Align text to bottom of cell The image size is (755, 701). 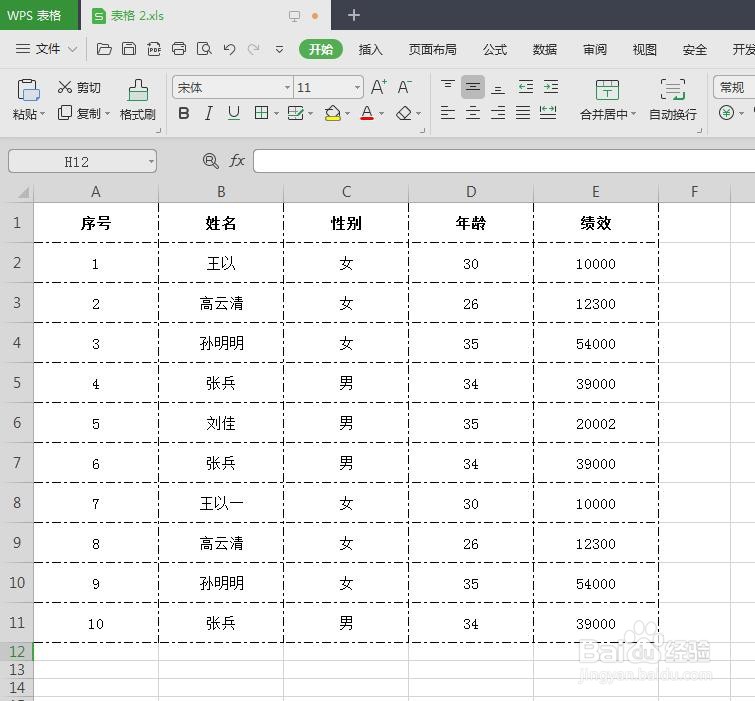pos(498,88)
